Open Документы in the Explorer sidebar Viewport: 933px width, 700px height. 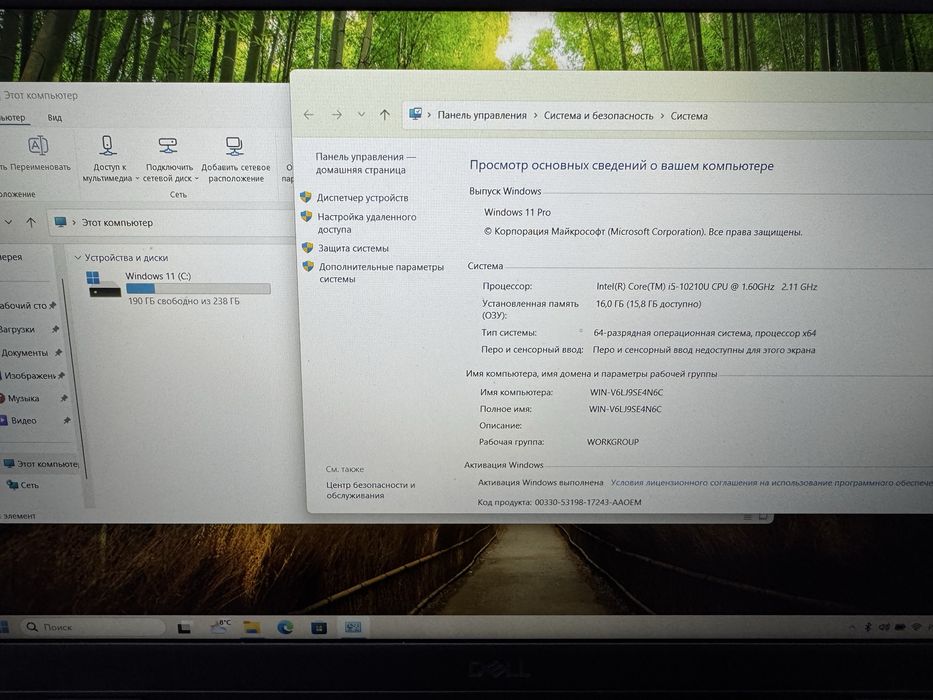click(24, 353)
